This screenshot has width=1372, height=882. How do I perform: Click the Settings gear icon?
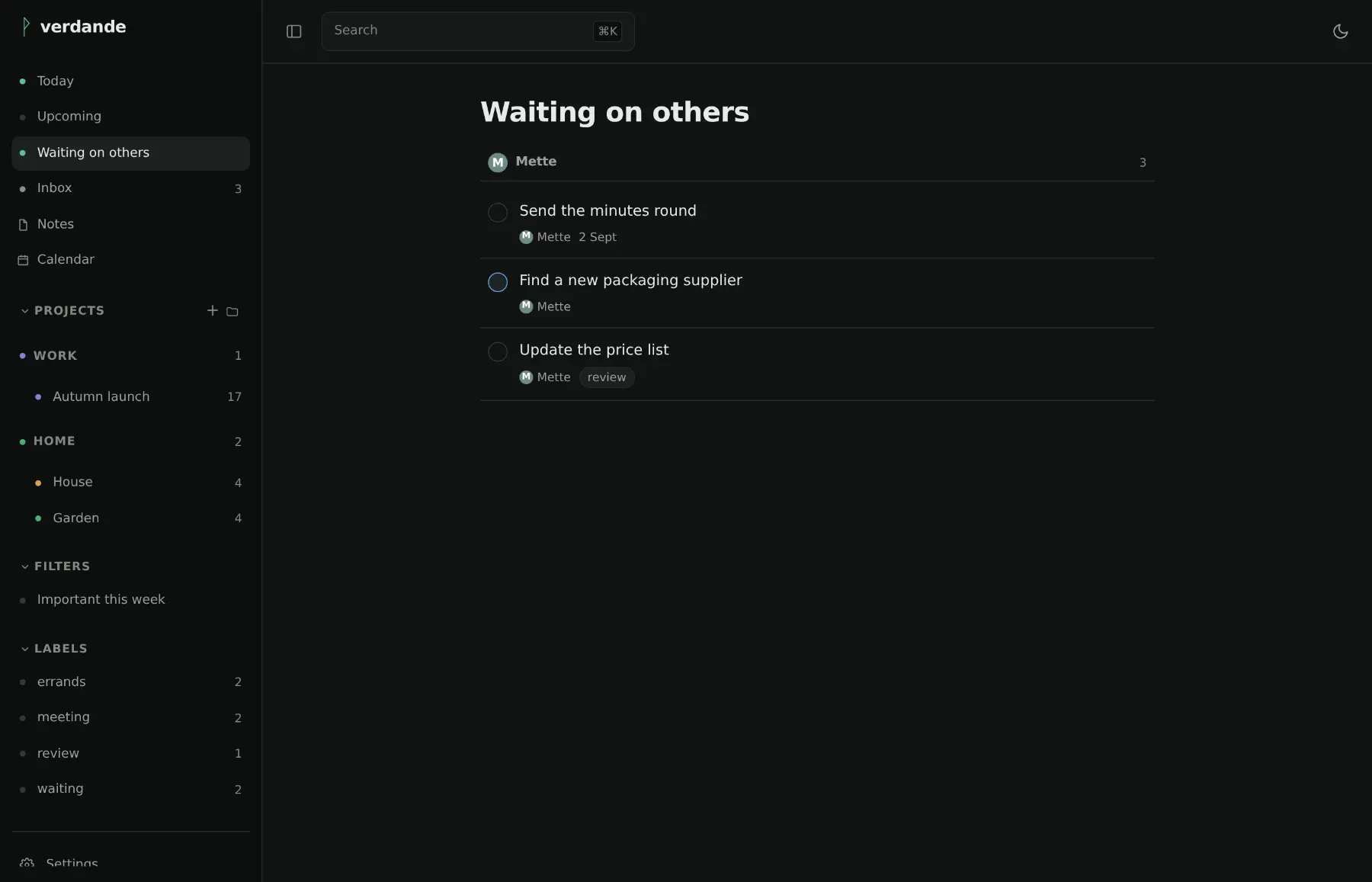click(27, 864)
